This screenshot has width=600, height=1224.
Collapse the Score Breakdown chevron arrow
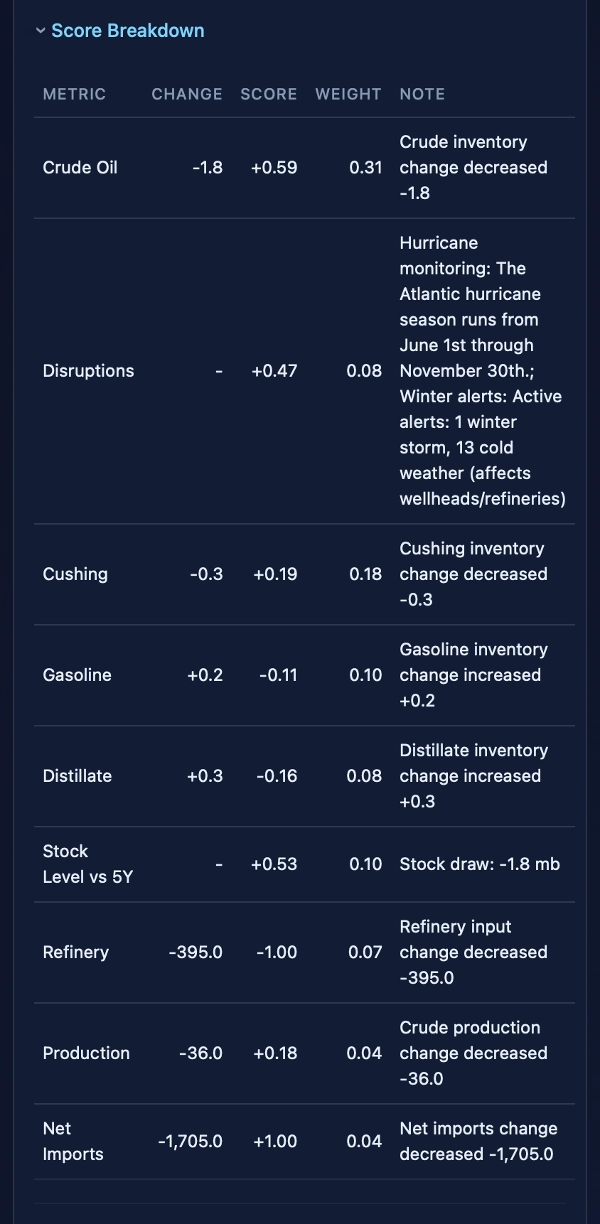coord(41,31)
